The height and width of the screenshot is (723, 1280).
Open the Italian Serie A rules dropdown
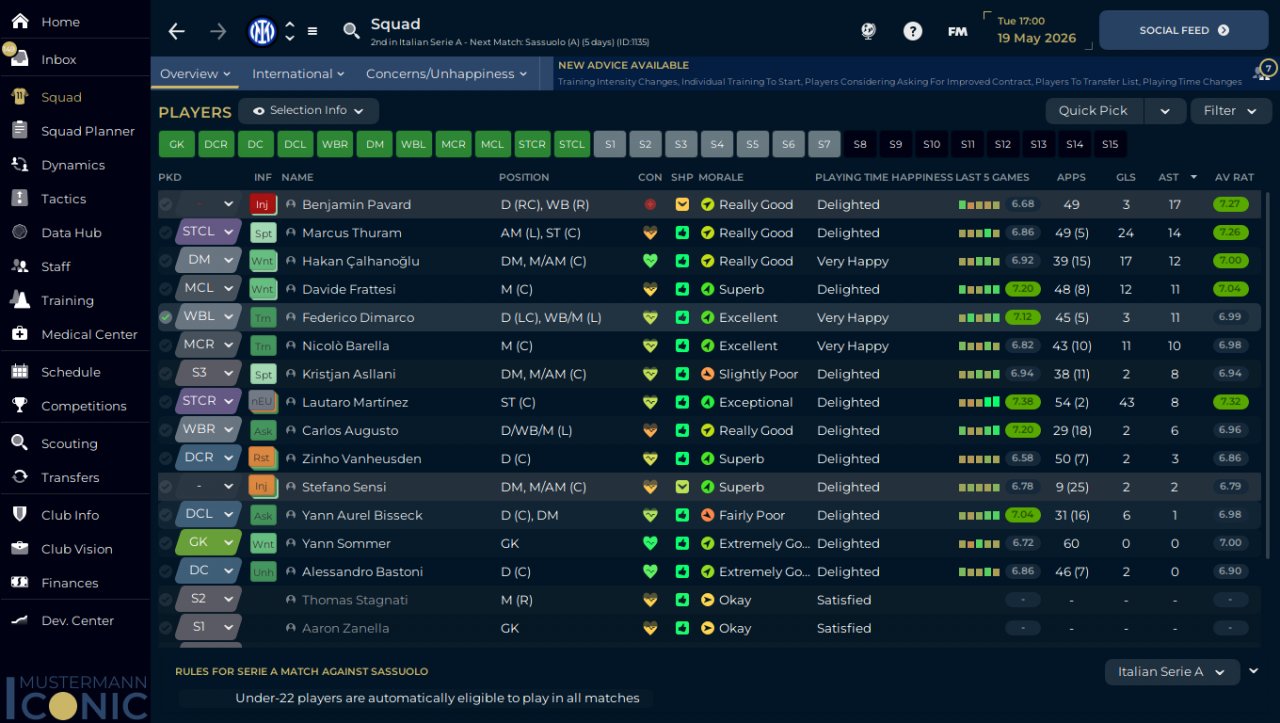click(x=1172, y=672)
